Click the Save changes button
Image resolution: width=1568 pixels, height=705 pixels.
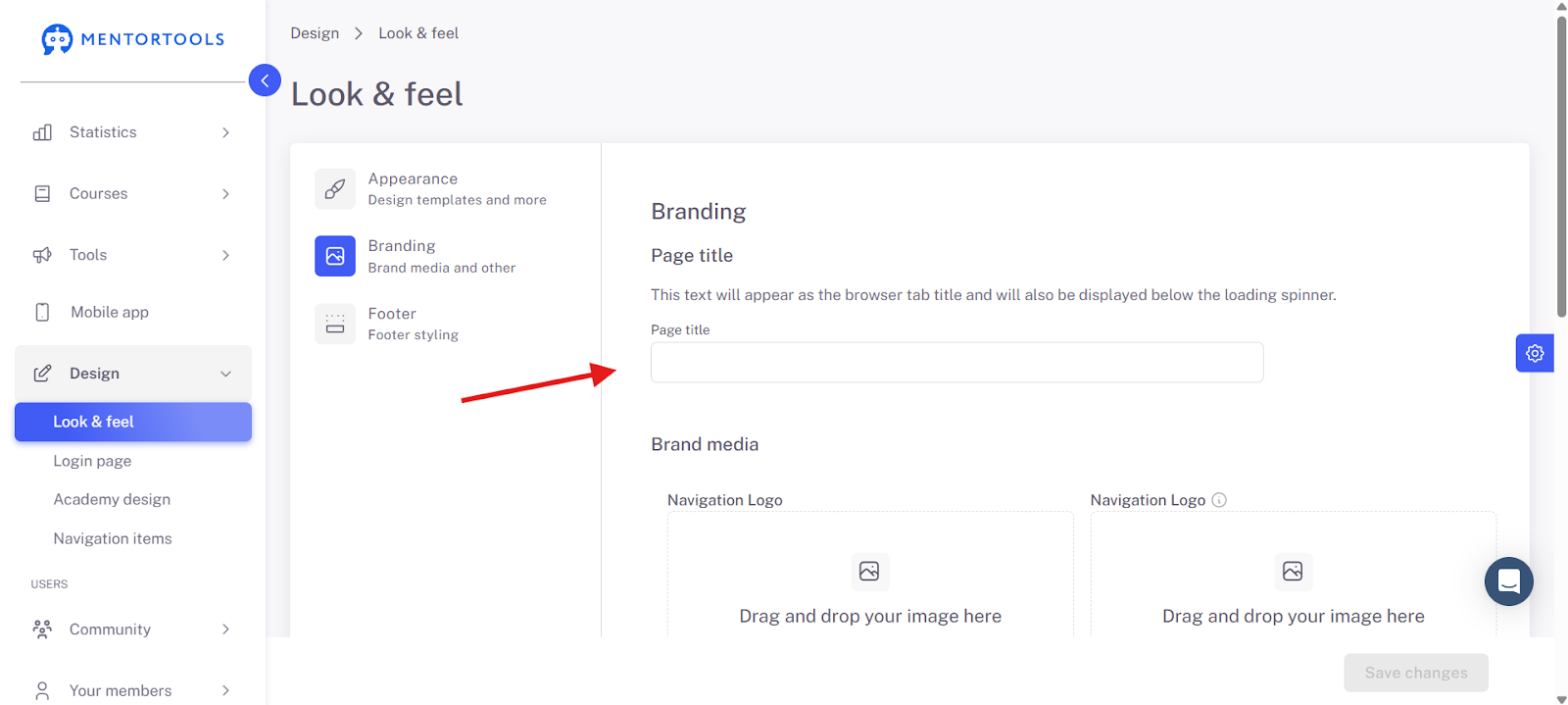pyautogui.click(x=1416, y=673)
